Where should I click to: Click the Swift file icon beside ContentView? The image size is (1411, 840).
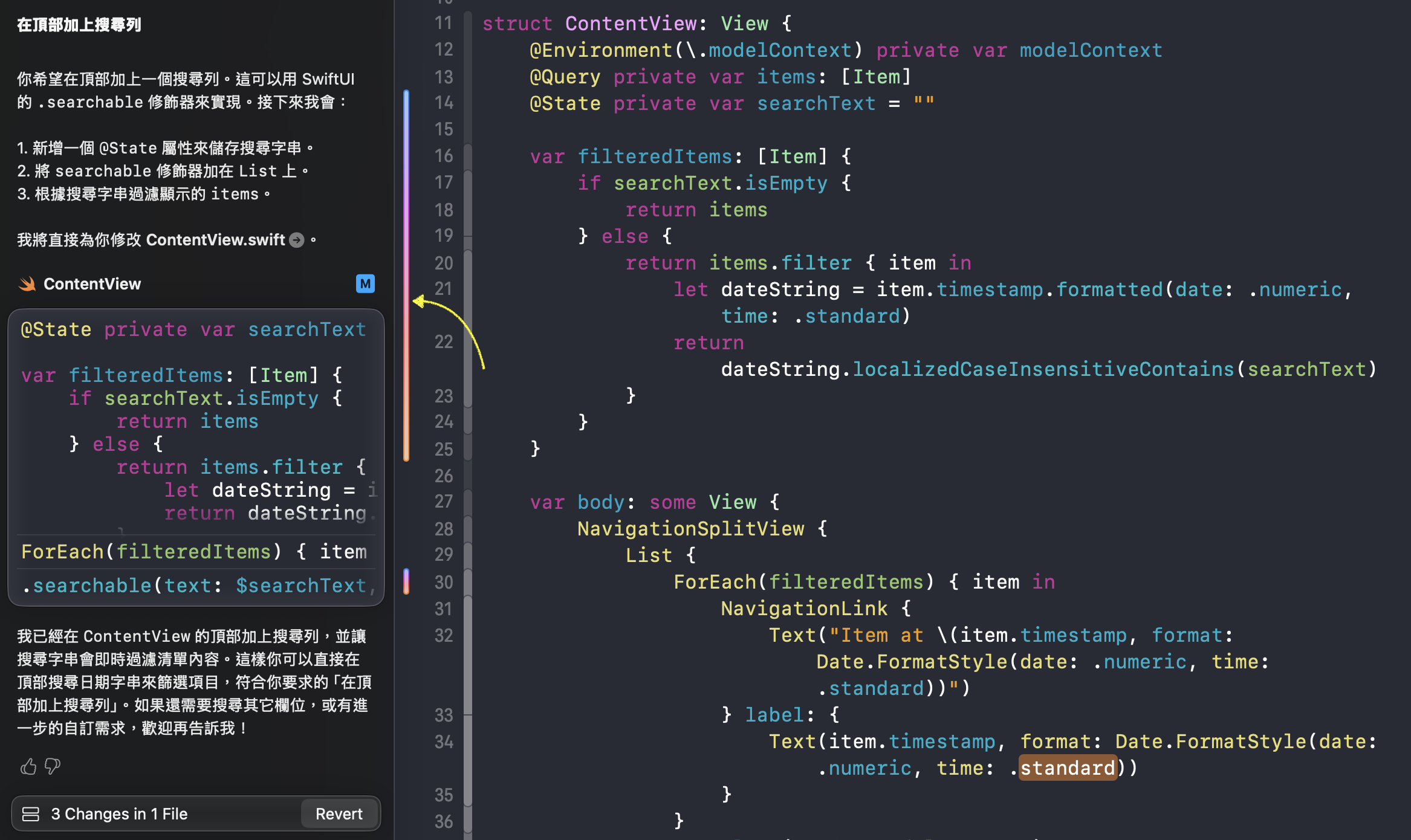[x=27, y=284]
